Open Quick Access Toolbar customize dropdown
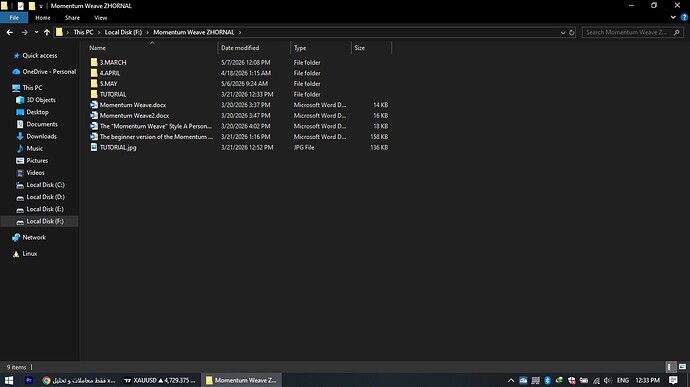The height and width of the screenshot is (387, 690). tap(41, 6)
